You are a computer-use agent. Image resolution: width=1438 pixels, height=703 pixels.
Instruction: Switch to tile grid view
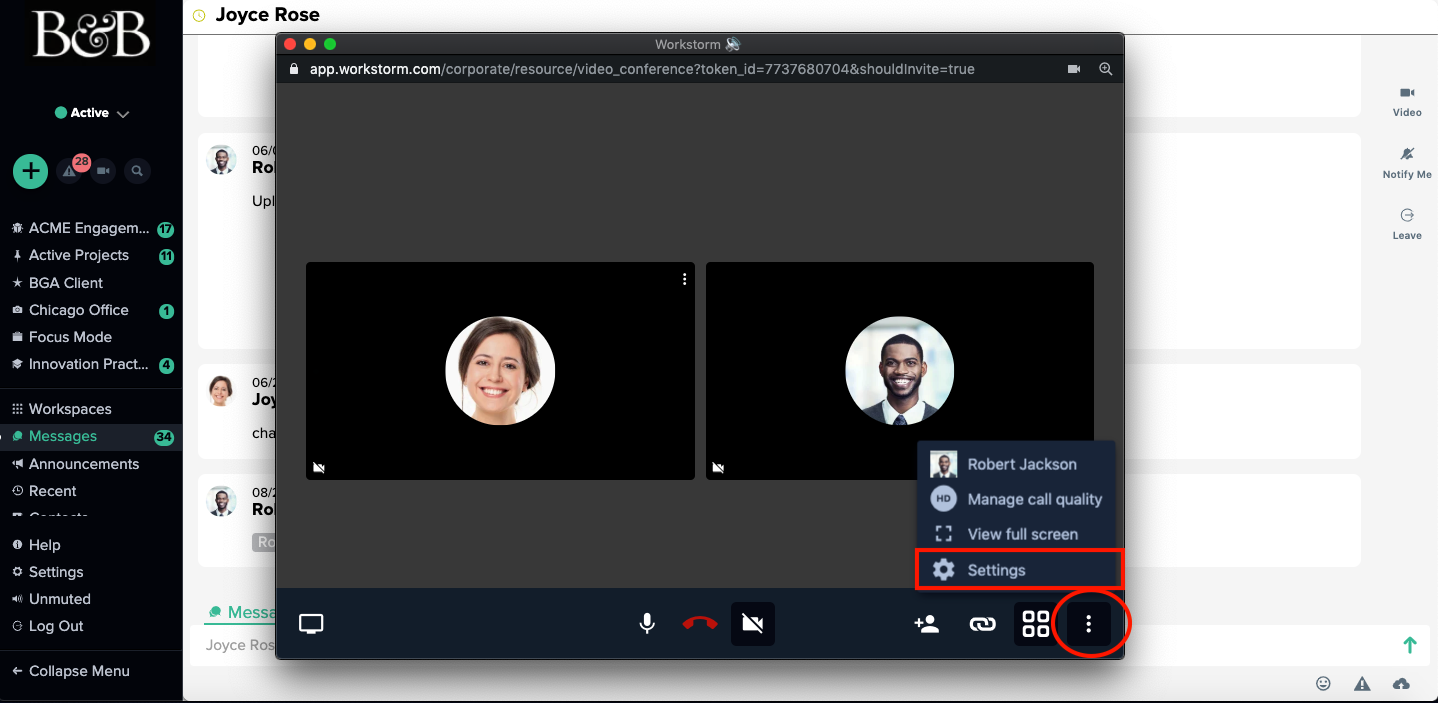coord(1036,624)
